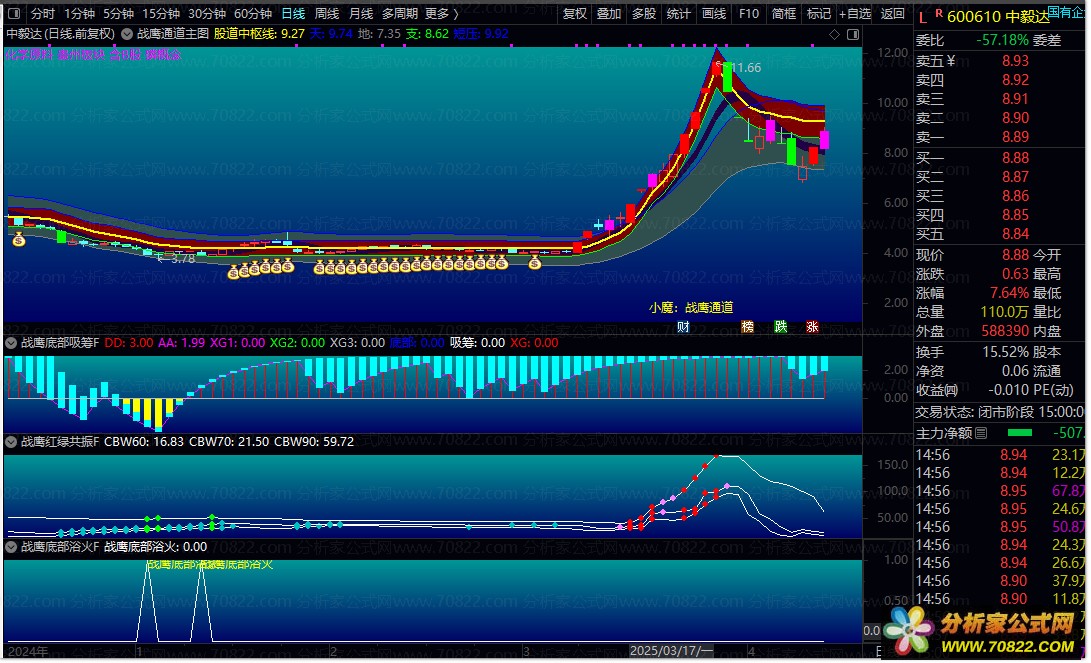Expand the 战鹰底部吸筹F indicator dropdown arrow
The image size is (1091, 663).
(11, 342)
